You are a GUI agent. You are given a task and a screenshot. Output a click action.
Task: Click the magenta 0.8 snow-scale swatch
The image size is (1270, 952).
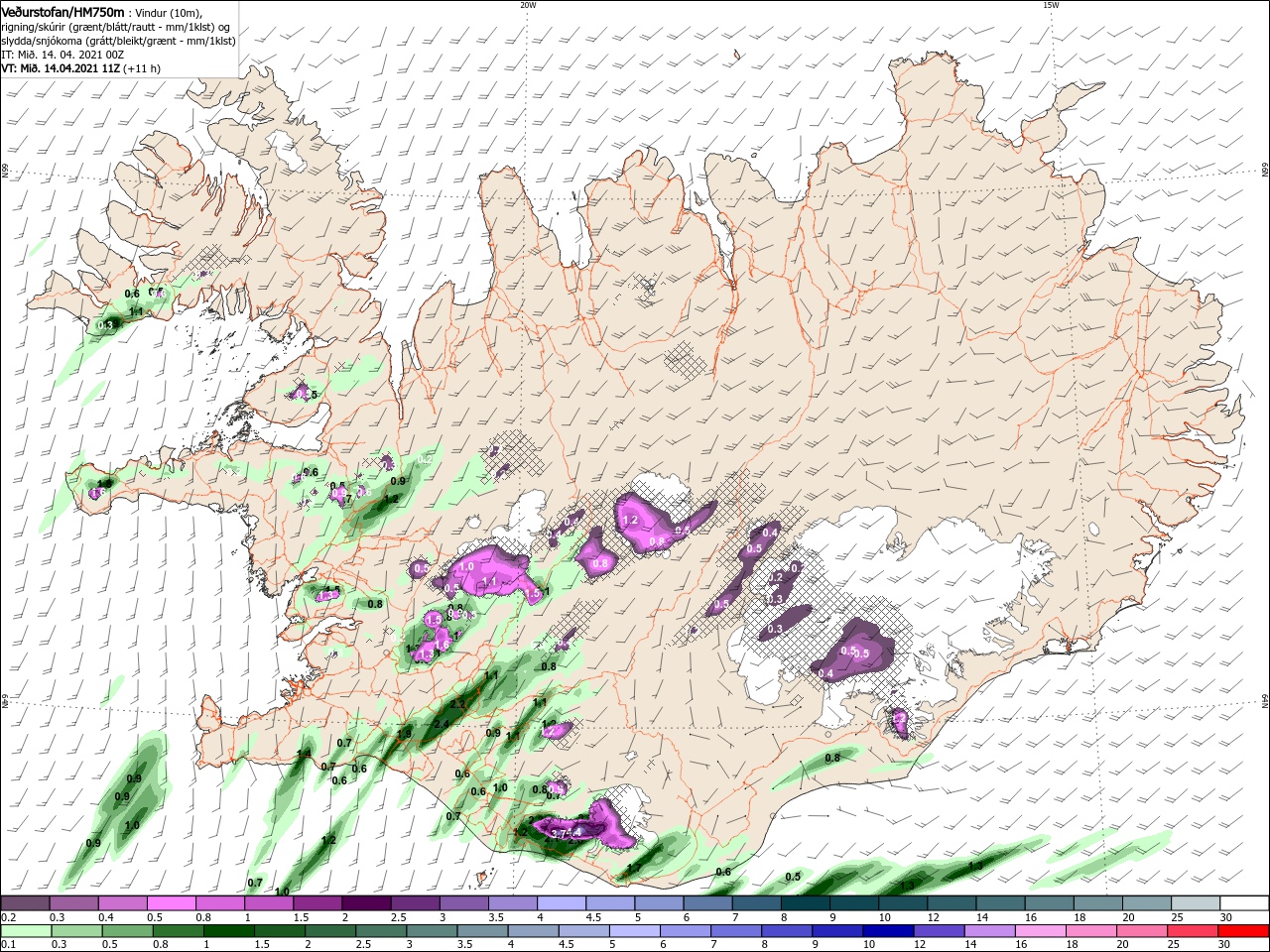tap(220, 903)
